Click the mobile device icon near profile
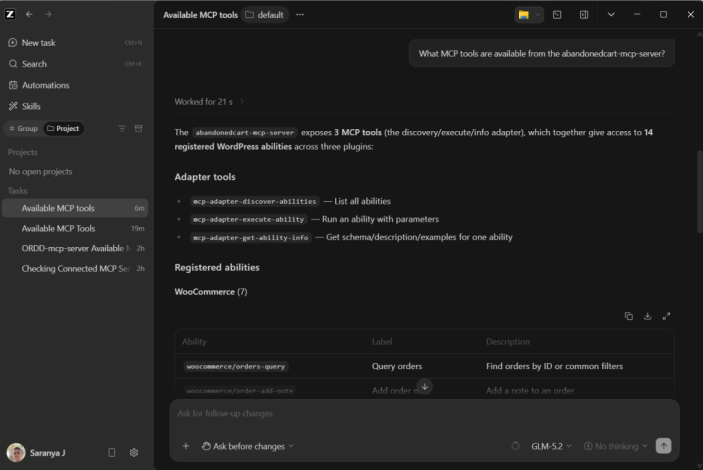Viewport: 703px width, 470px height. click(x=112, y=453)
